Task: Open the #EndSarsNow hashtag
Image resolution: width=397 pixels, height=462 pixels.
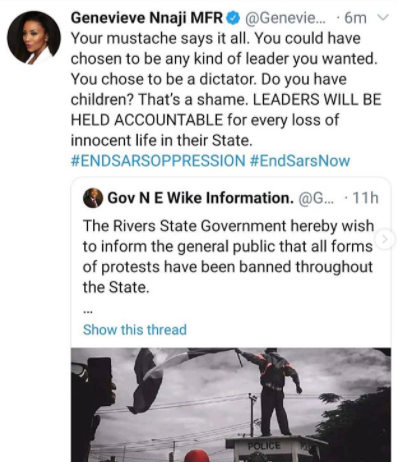Action: click(300, 161)
